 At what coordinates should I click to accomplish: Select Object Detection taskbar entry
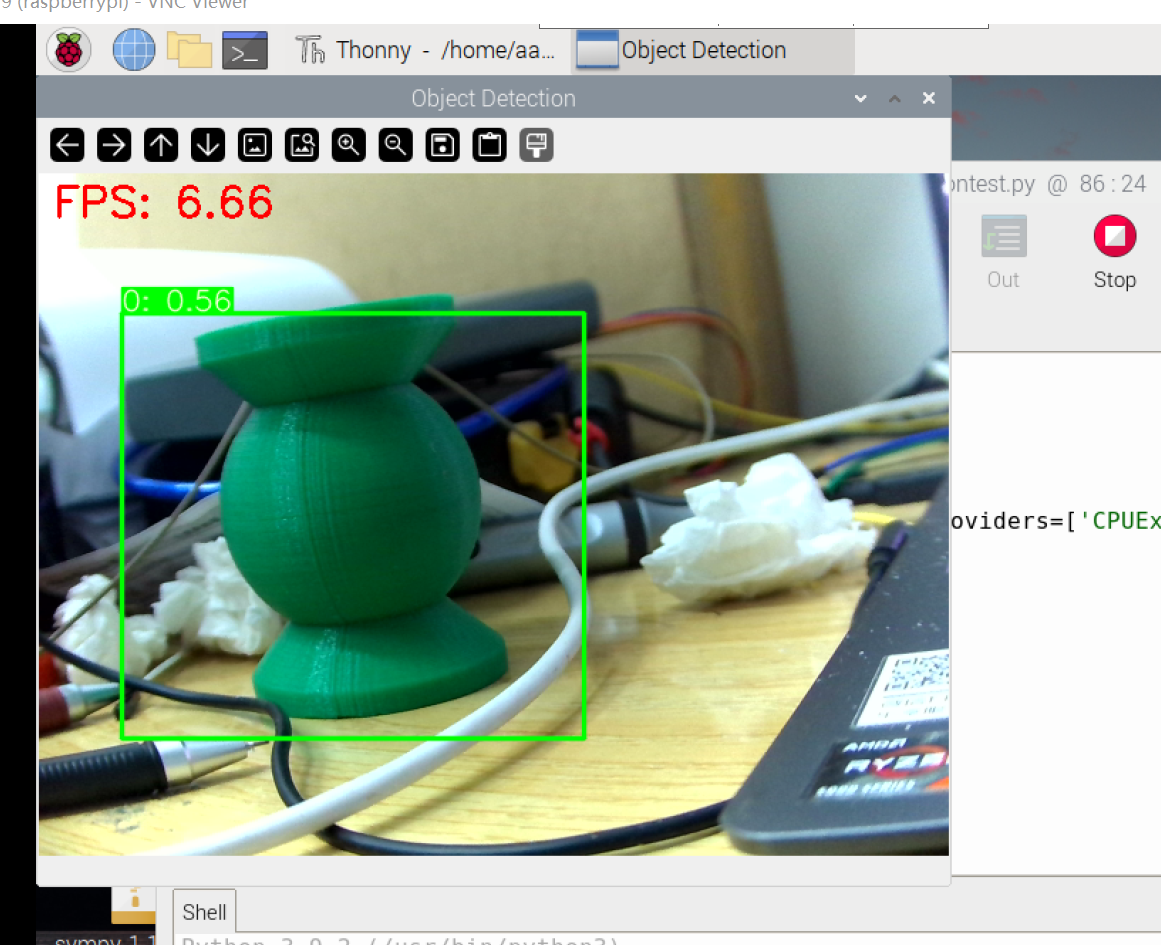pyautogui.click(x=683, y=50)
